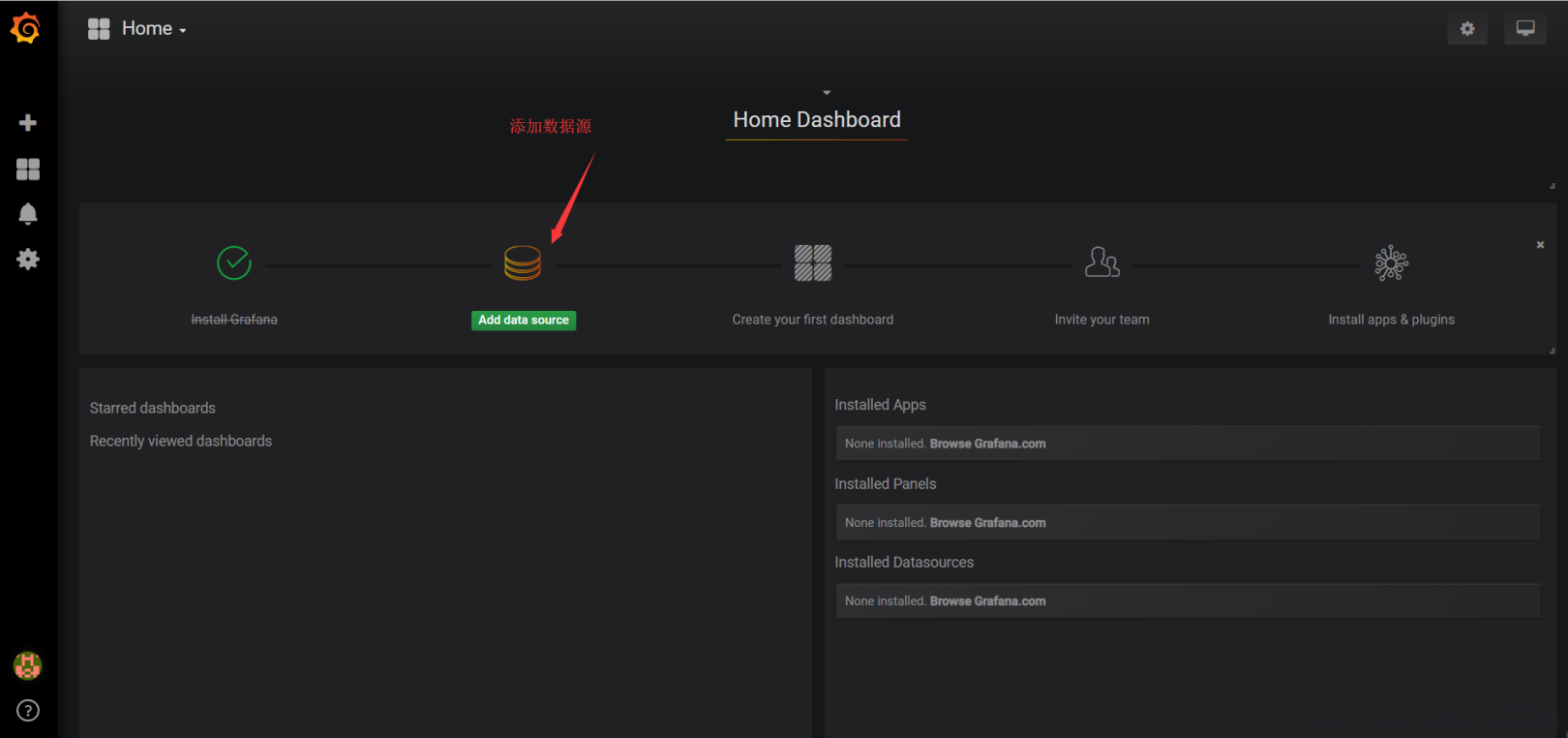
Task: Click the Installed Panels heading
Action: [x=886, y=484]
